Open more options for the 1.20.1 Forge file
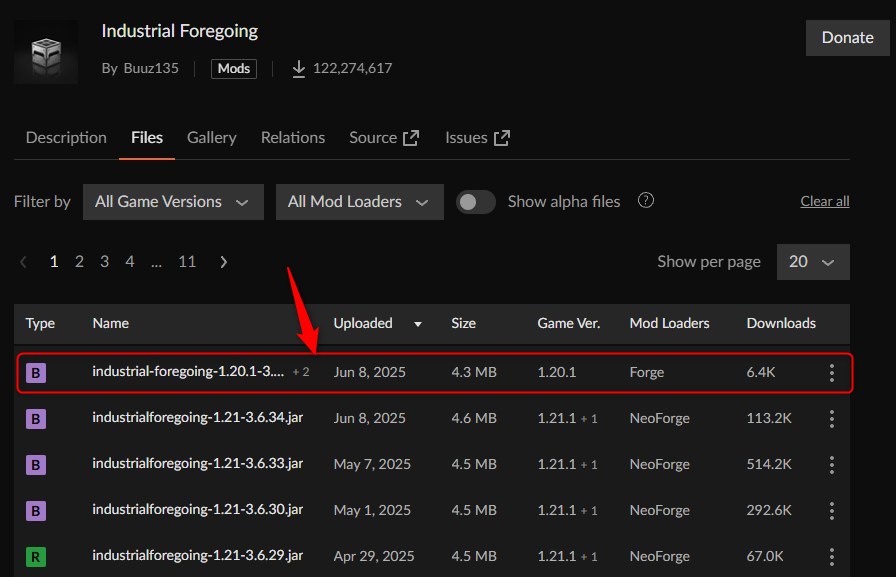The image size is (896, 577). [x=831, y=373]
